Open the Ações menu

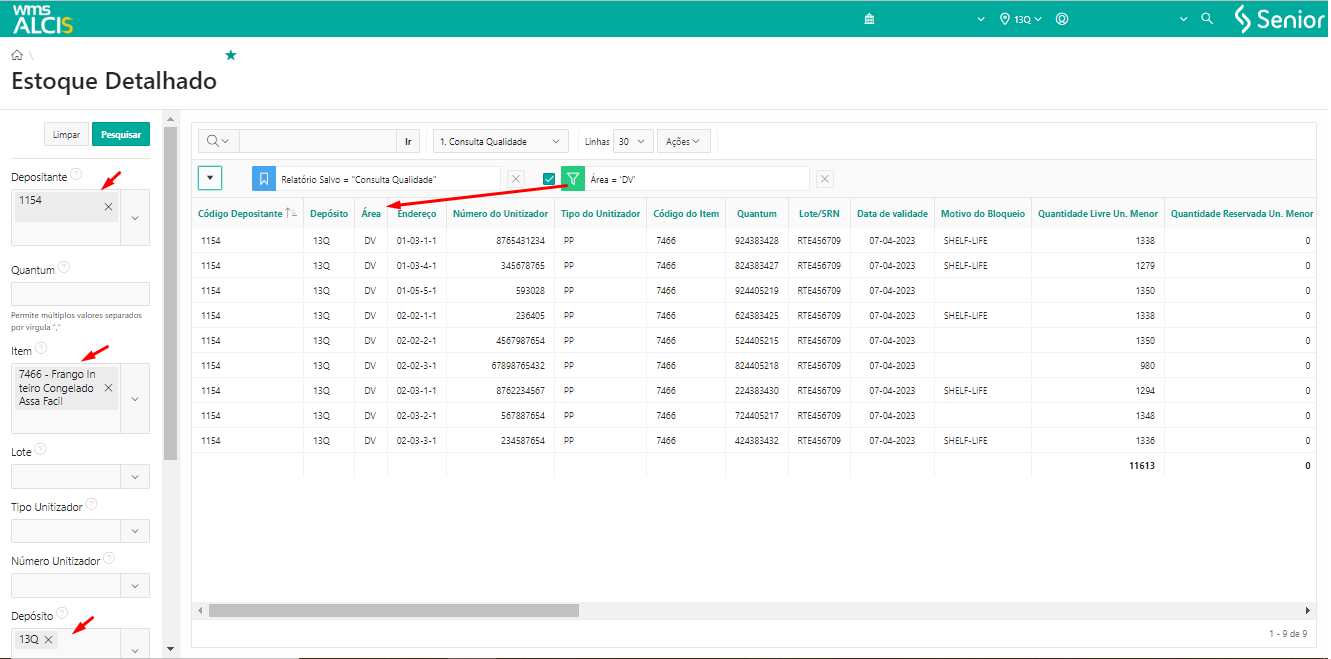tap(683, 142)
